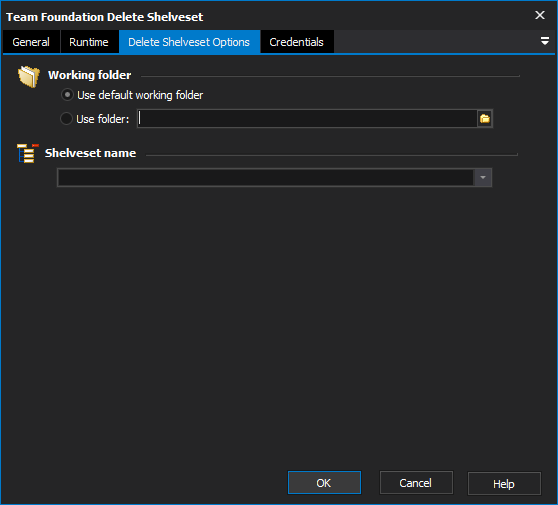
Task: Open the Runtime tab
Action: click(x=89, y=42)
